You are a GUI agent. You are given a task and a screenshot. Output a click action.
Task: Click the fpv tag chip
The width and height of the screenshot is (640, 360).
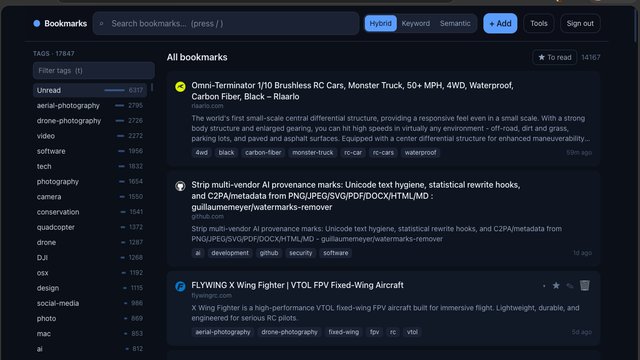(x=374, y=332)
